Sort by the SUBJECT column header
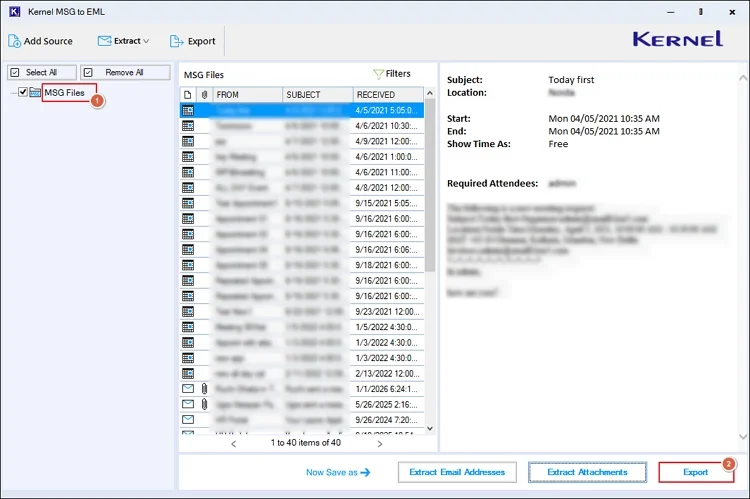750x499 pixels. pos(318,95)
